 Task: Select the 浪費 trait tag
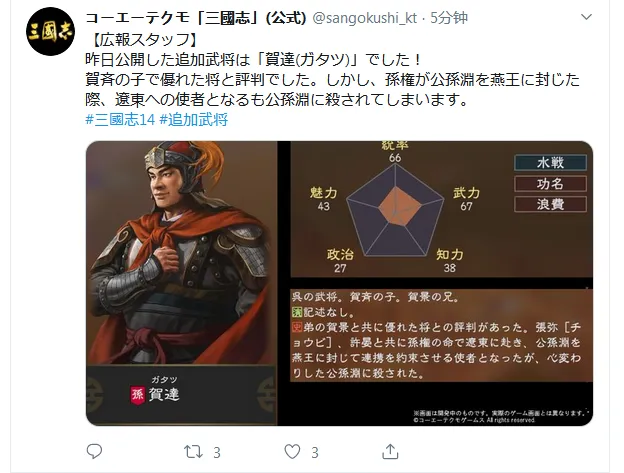click(x=550, y=204)
